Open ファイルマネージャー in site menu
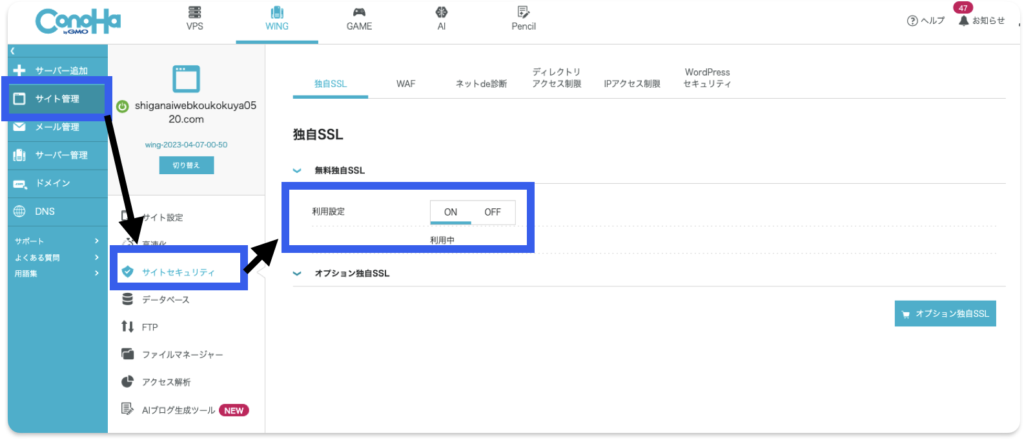The width and height of the screenshot is (1024, 440). point(180,354)
